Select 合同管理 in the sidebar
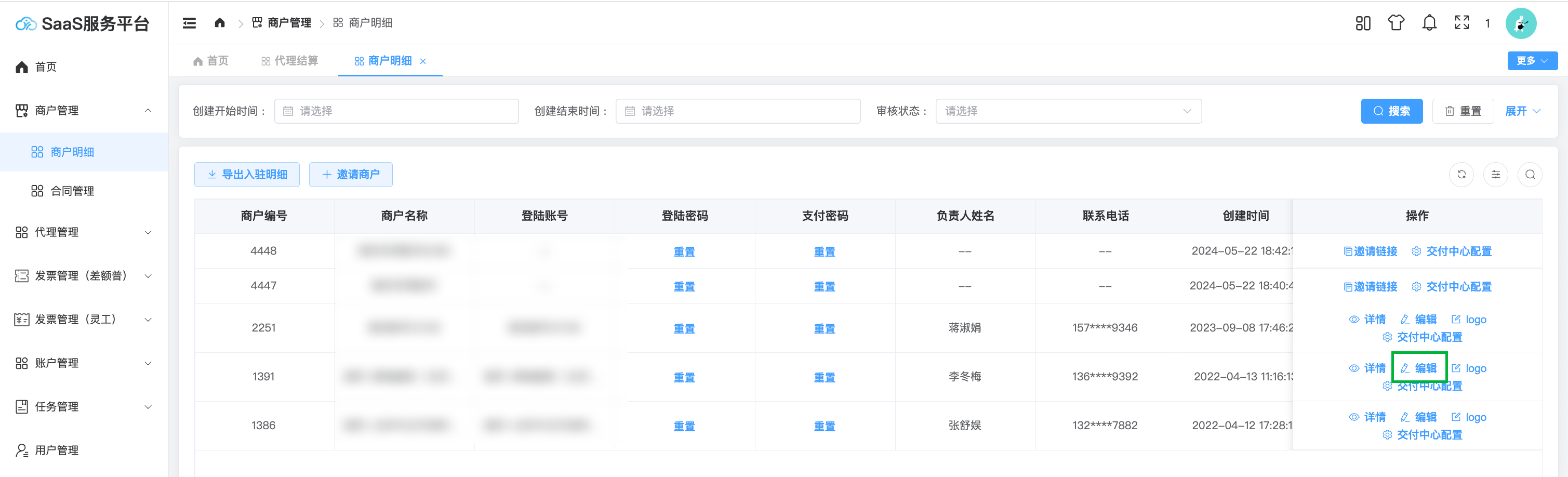 pos(72,191)
